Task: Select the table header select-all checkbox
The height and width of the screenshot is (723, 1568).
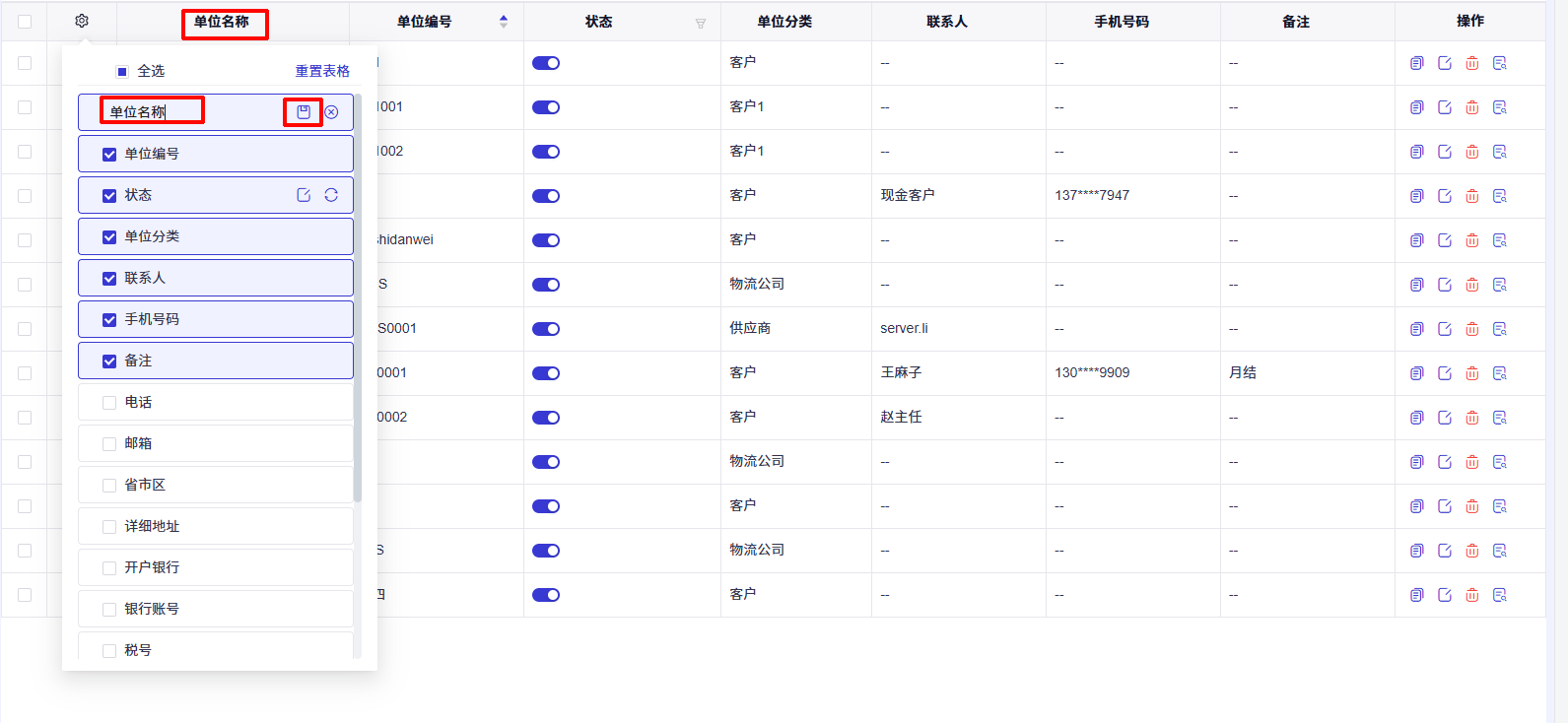Action: click(x=25, y=21)
